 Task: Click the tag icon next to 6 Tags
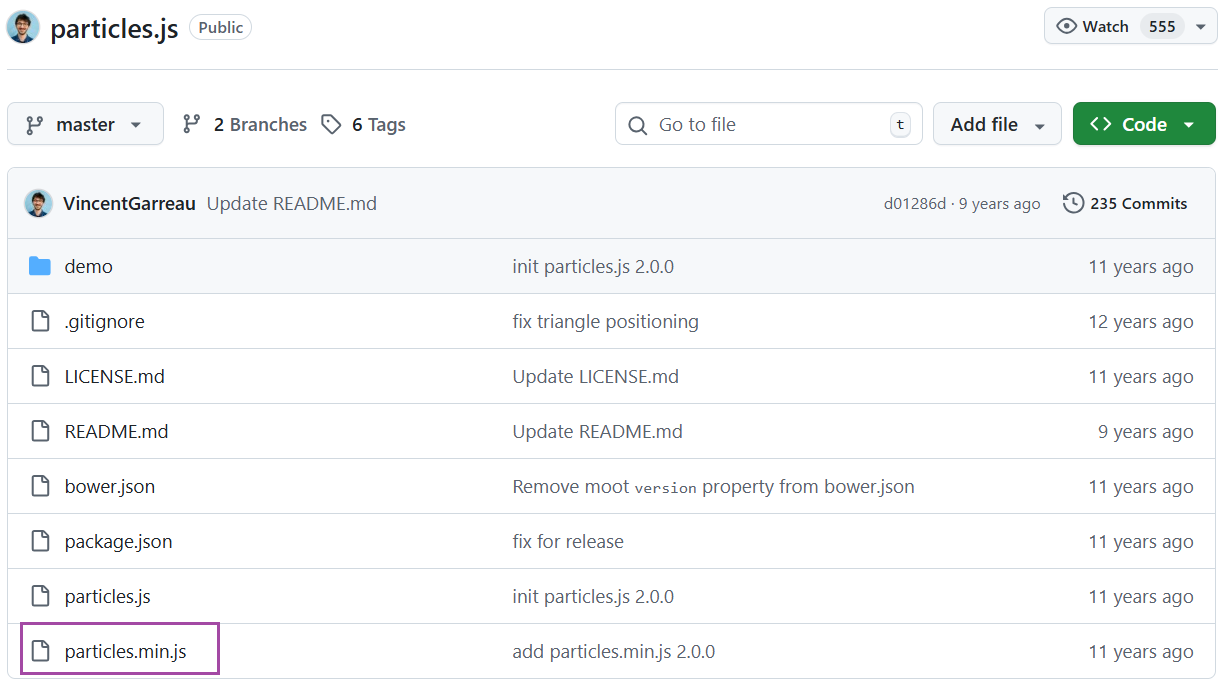[331, 124]
